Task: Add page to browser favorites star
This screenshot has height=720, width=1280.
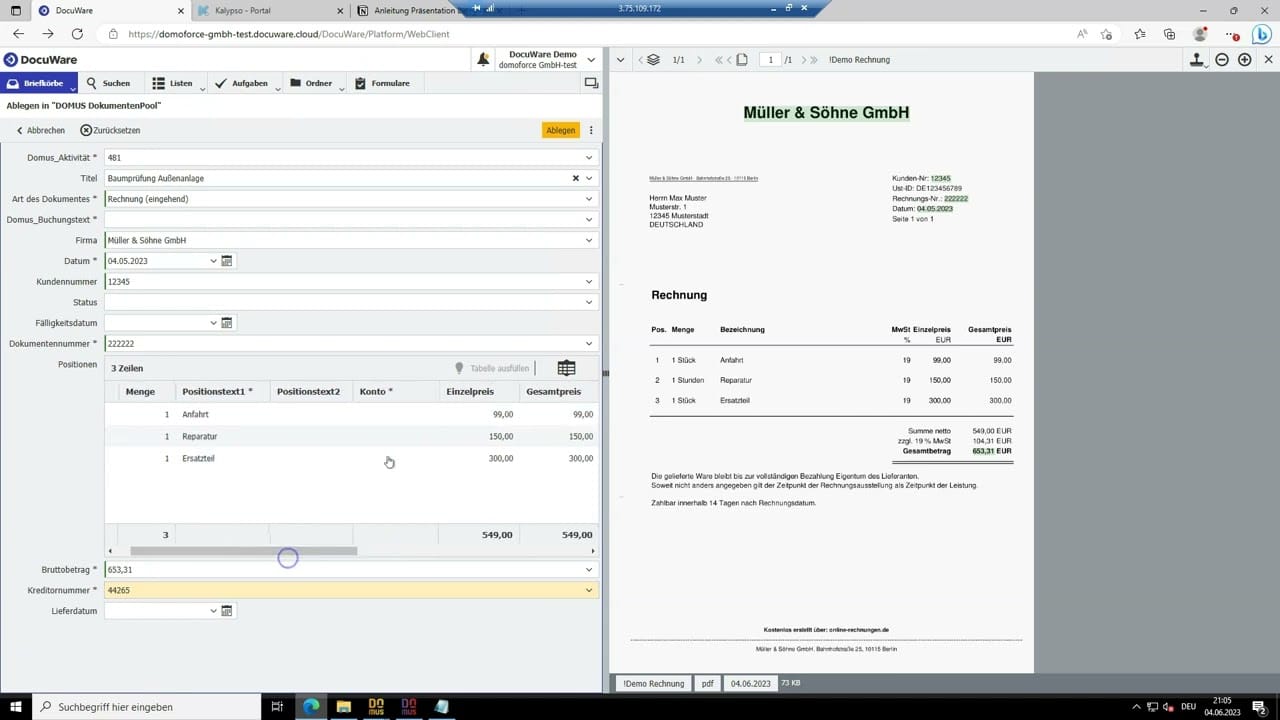Action: click(x=1106, y=34)
